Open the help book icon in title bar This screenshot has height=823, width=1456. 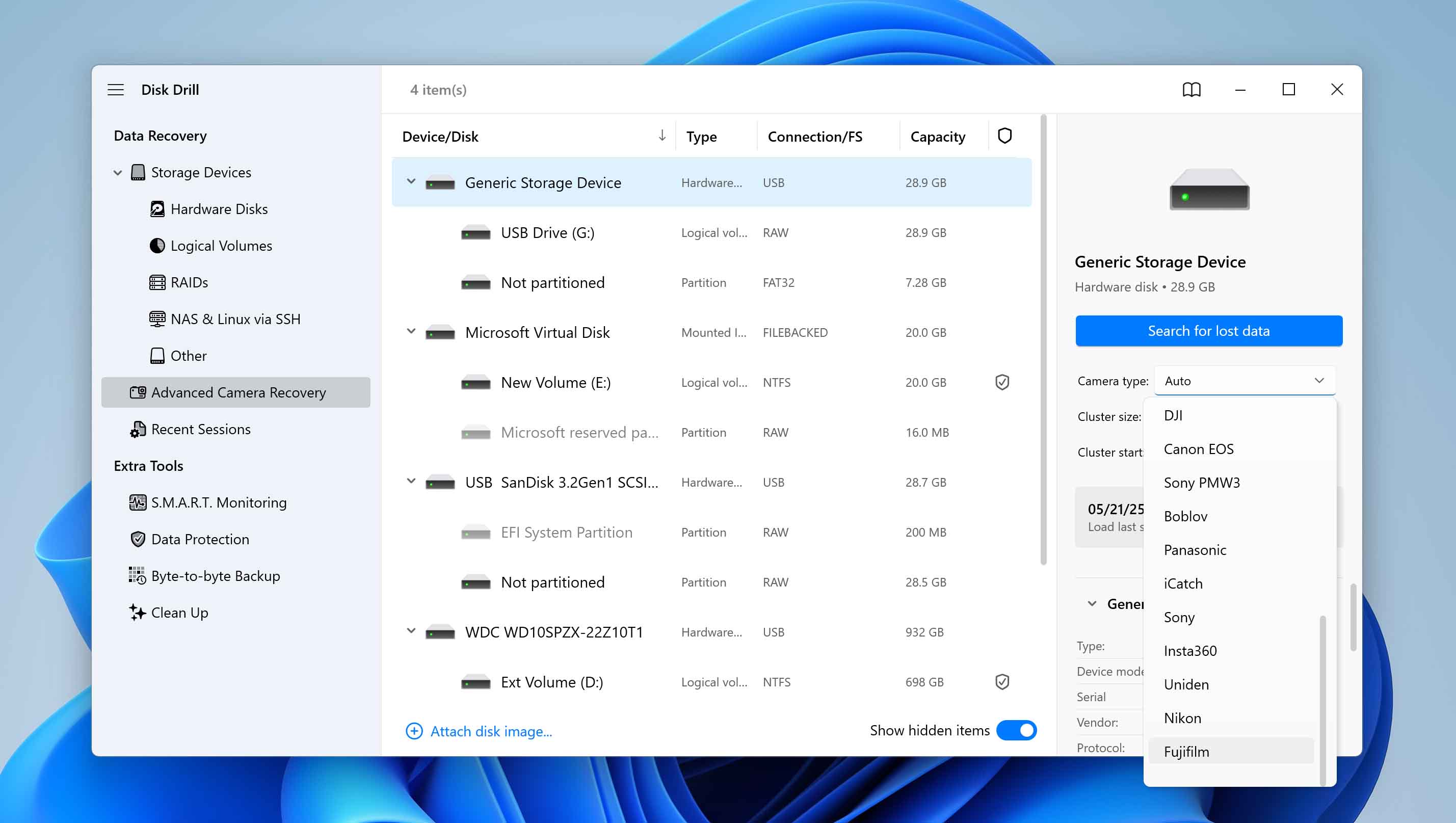click(x=1192, y=89)
